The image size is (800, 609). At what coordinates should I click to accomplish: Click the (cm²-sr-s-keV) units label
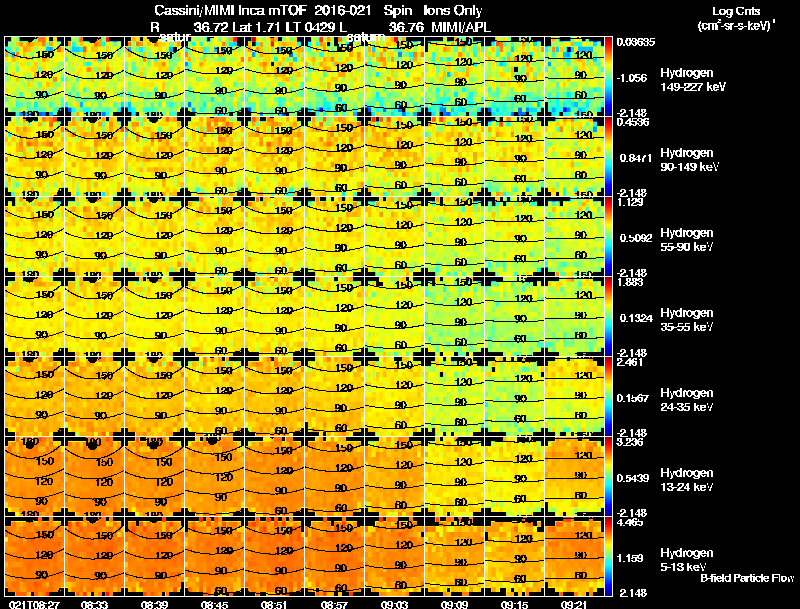(736, 26)
